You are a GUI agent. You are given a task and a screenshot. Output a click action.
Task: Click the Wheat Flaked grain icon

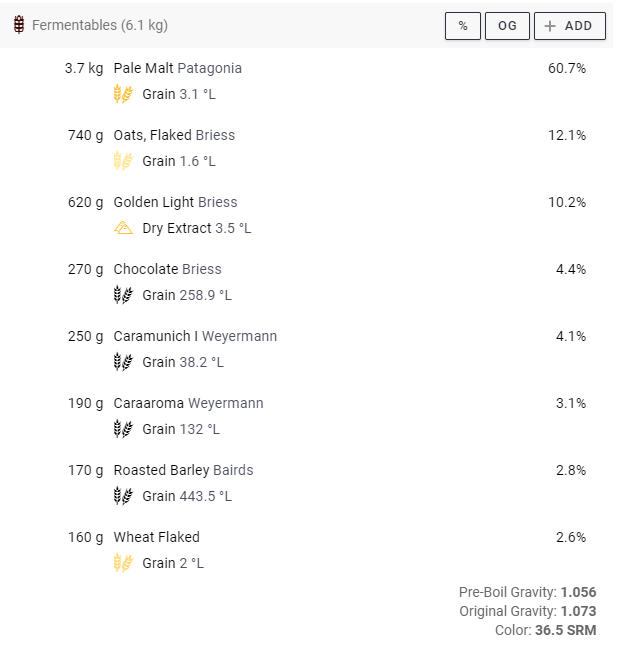tap(123, 563)
